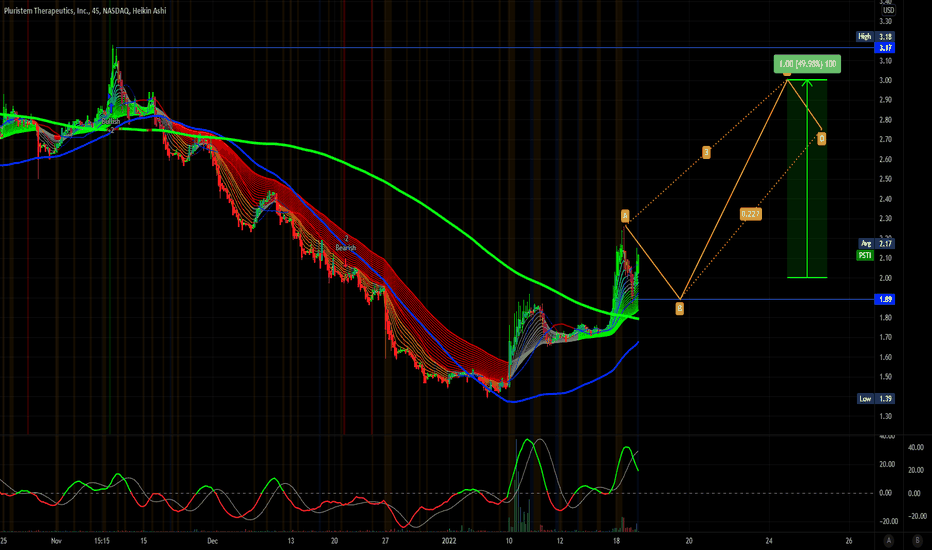Click the Avg 2.17 price label
Screen dimensions: 932x550
pyautogui.click(x=877, y=243)
